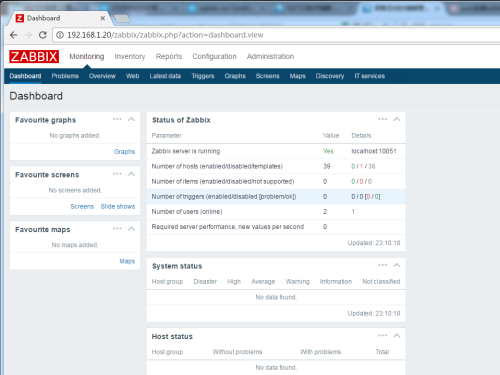Open the Monitoring main menu
This screenshot has height=375, width=500.
87,57
